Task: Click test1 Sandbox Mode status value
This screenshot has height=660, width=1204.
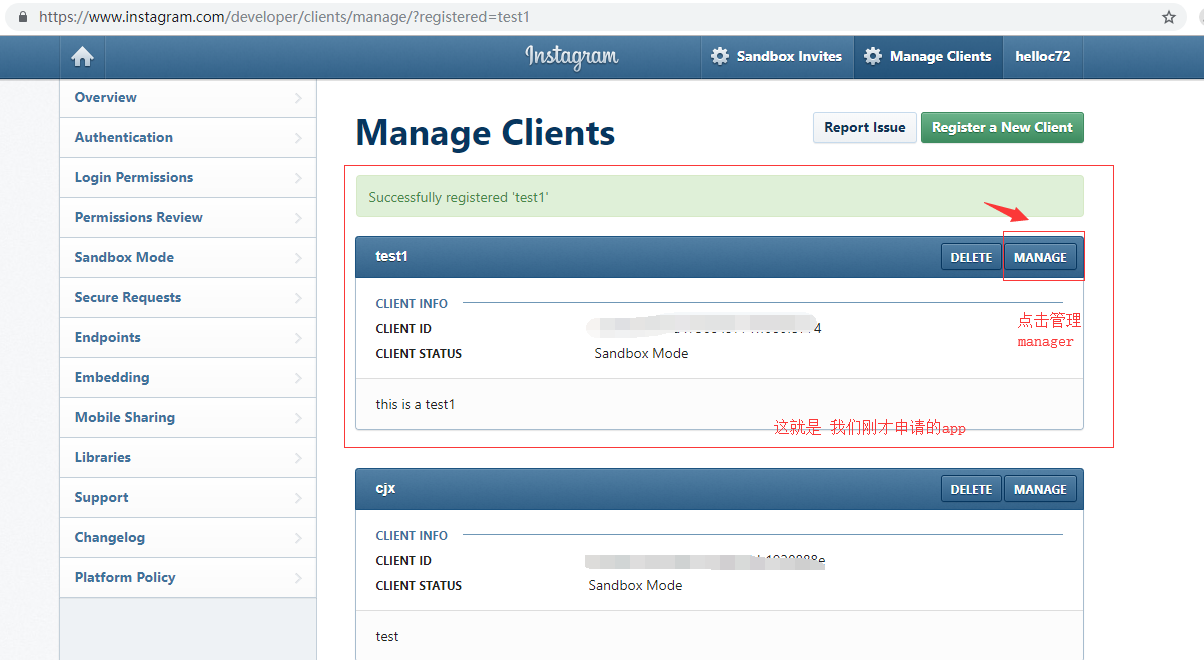Action: [x=641, y=353]
